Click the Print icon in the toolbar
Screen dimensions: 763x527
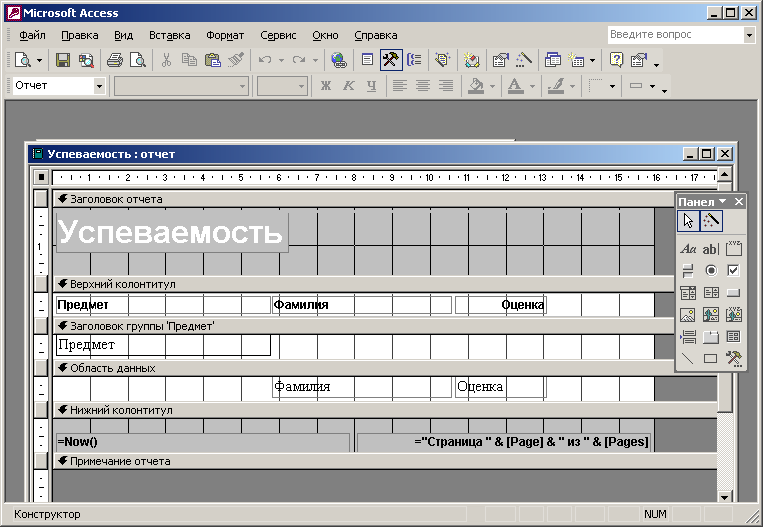[x=115, y=60]
